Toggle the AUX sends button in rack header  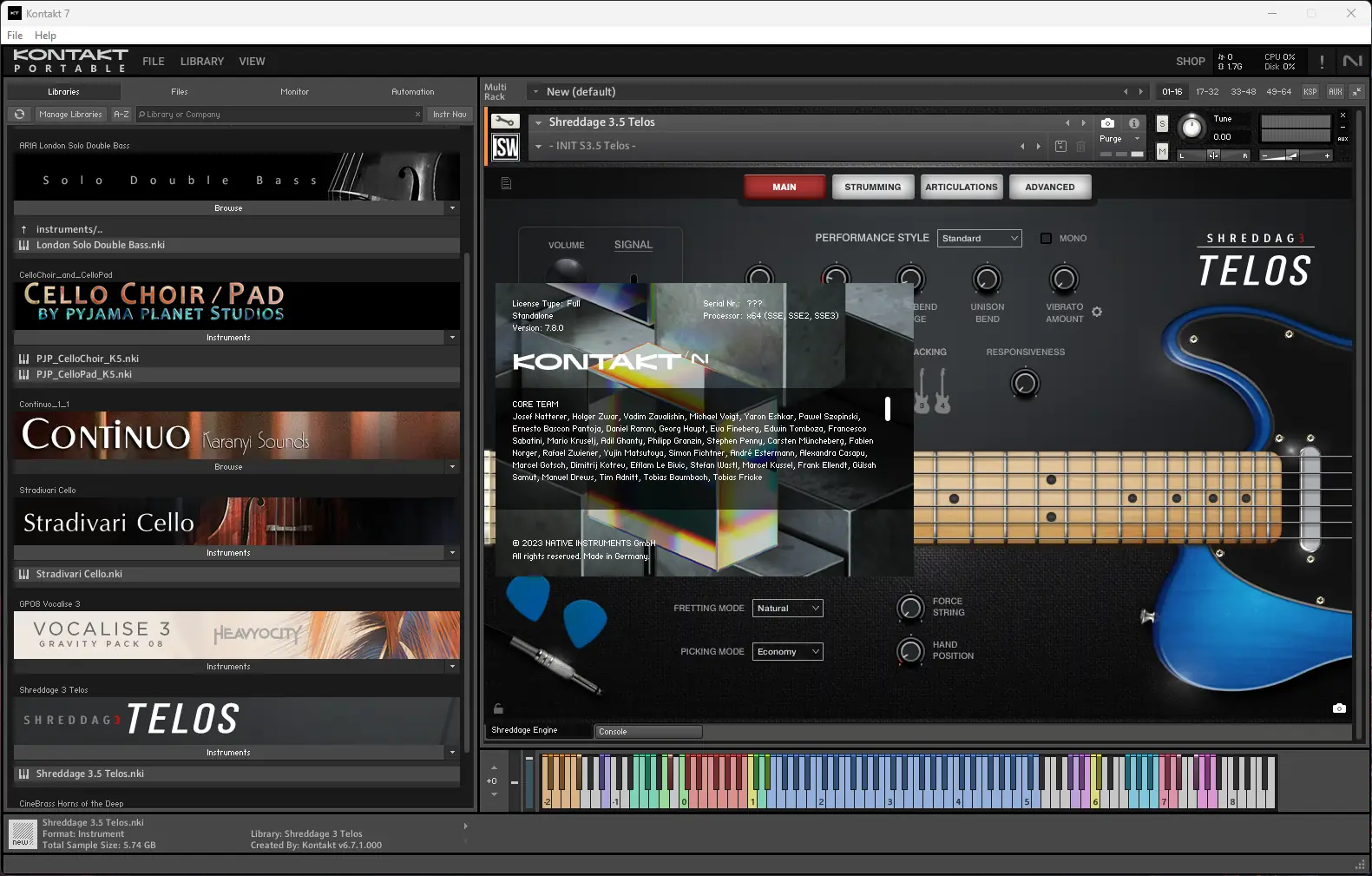pyautogui.click(x=1336, y=92)
